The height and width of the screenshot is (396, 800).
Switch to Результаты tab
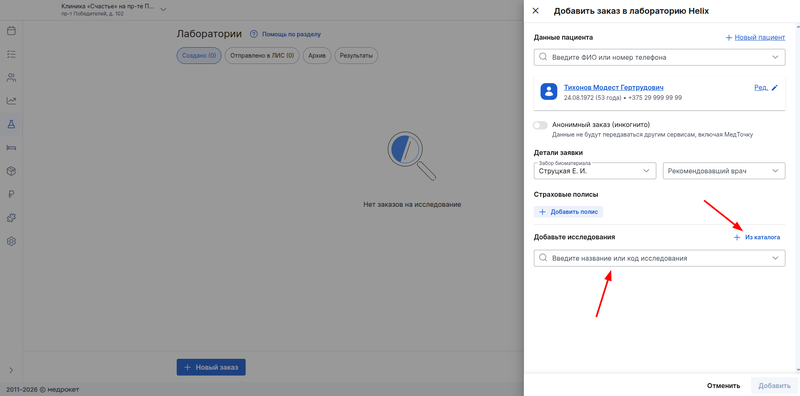click(356, 56)
